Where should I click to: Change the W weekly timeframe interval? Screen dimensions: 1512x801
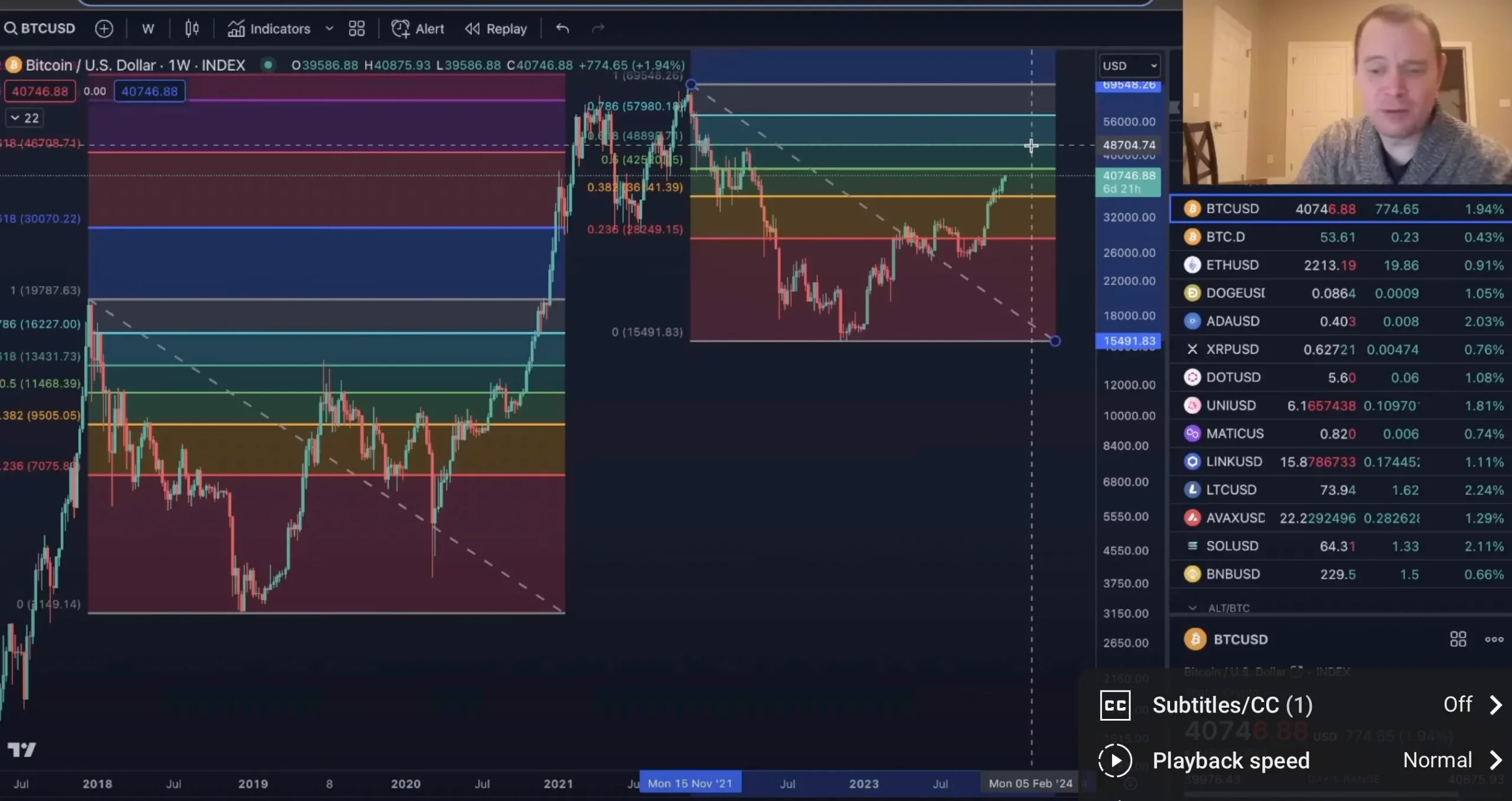coord(148,28)
